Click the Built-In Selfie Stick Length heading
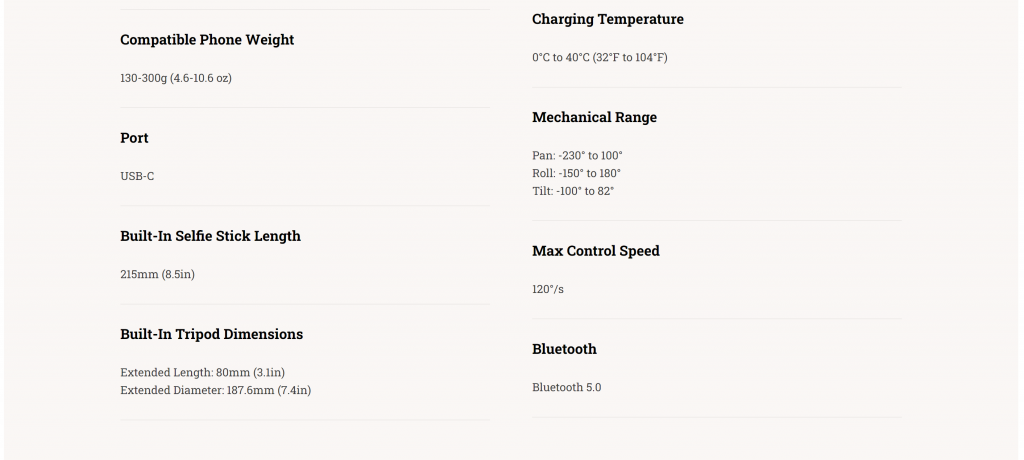The height and width of the screenshot is (460, 1024). (x=210, y=236)
